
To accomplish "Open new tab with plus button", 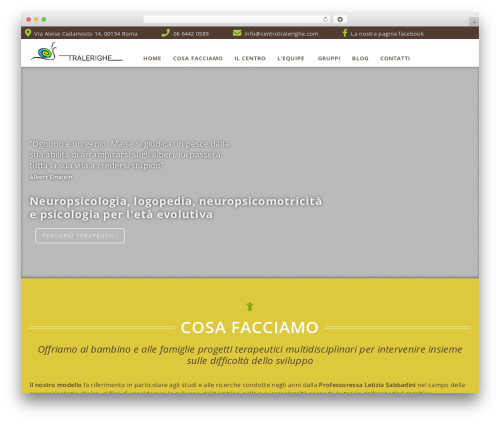I will 474,22.
